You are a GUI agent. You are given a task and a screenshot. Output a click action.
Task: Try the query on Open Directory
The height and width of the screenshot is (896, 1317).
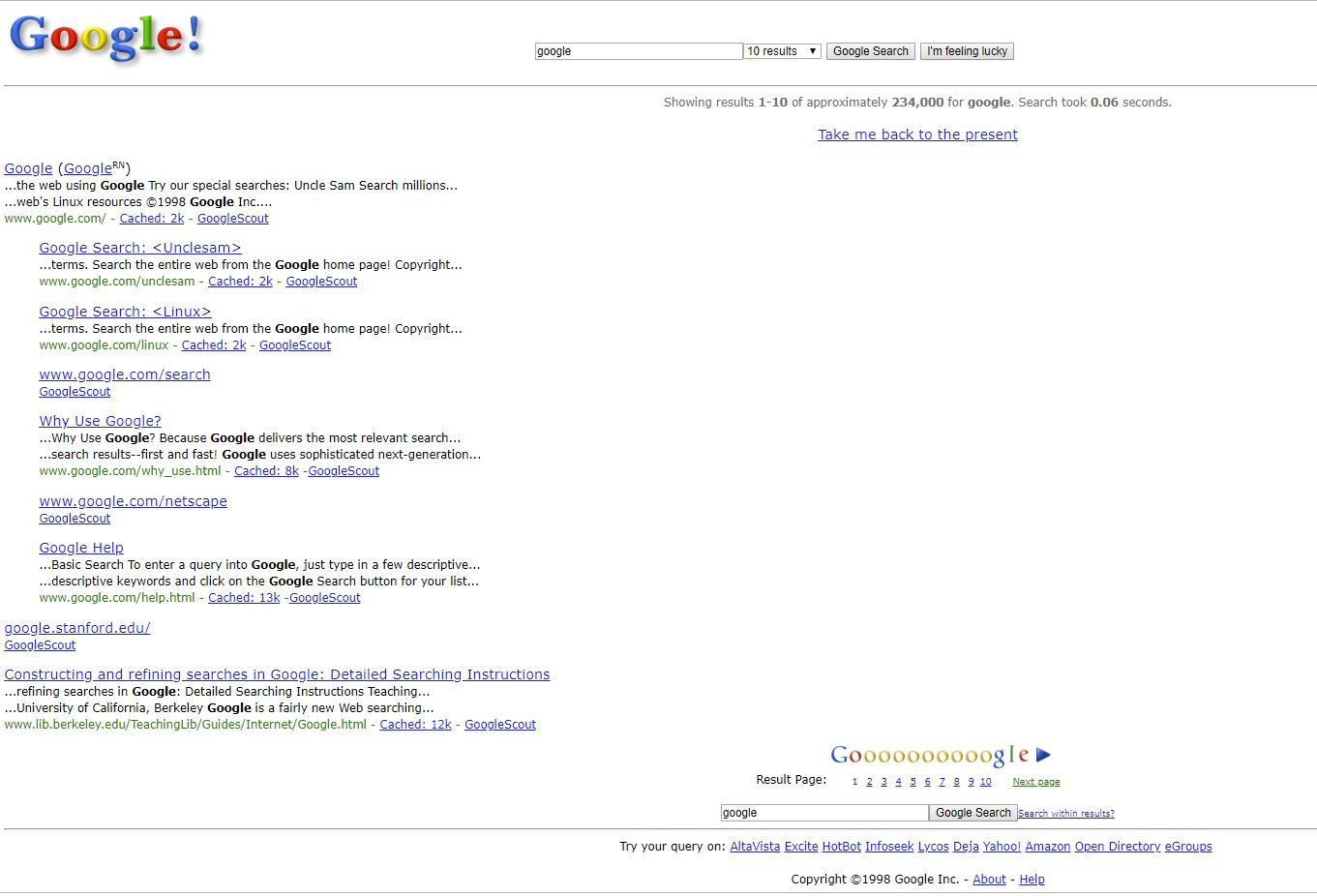coord(1118,847)
